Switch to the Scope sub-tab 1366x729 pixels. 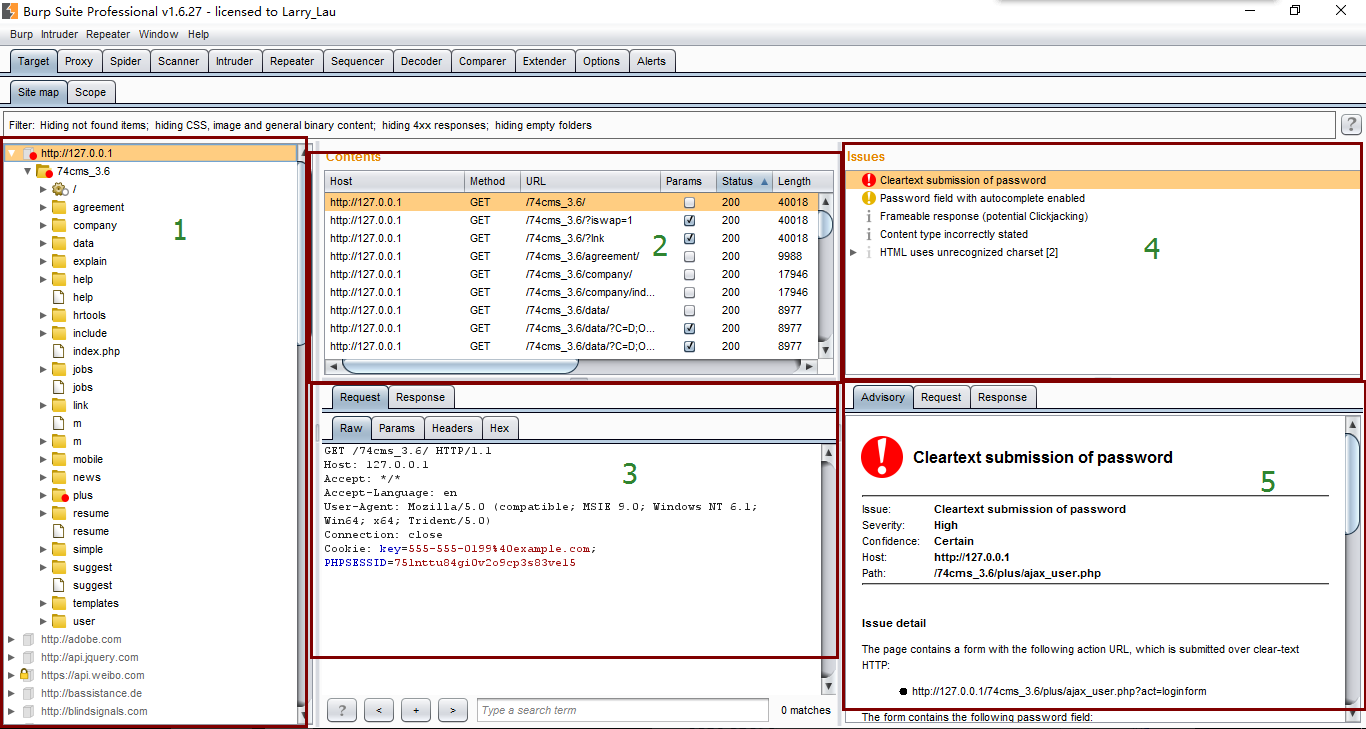pyautogui.click(x=90, y=92)
